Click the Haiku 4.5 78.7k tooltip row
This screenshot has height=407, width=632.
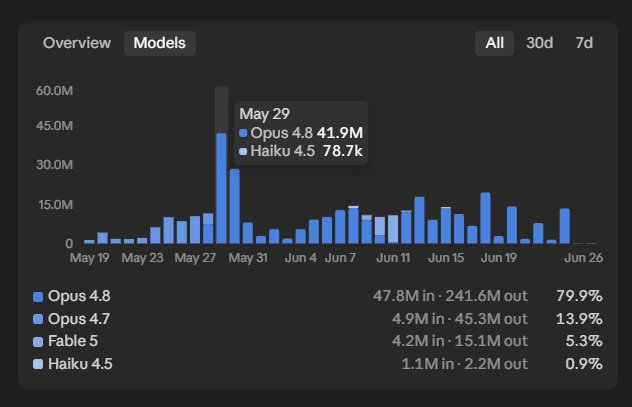click(301, 151)
